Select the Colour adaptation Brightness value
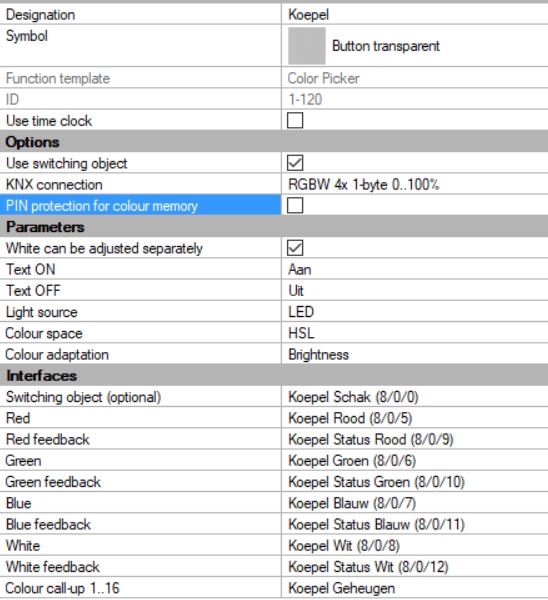 (415, 354)
